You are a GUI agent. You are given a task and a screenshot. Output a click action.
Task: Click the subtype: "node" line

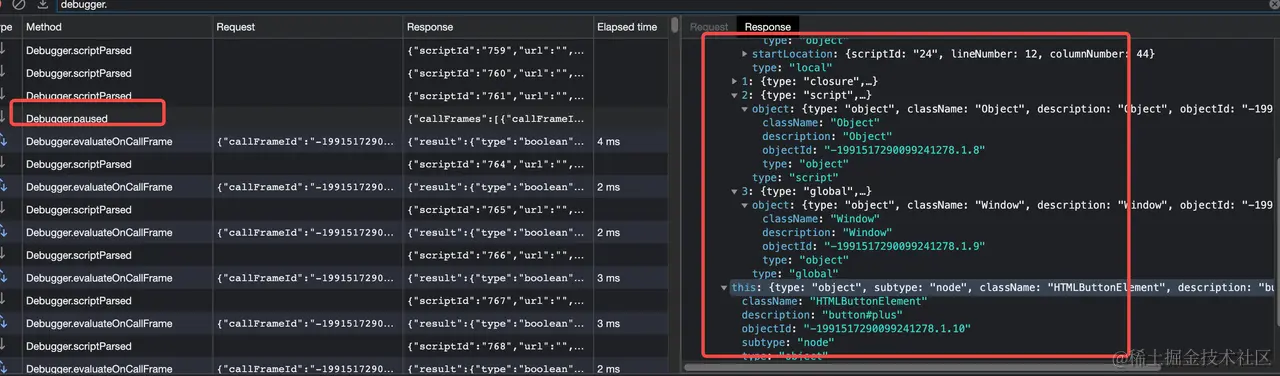pyautogui.click(x=788, y=342)
